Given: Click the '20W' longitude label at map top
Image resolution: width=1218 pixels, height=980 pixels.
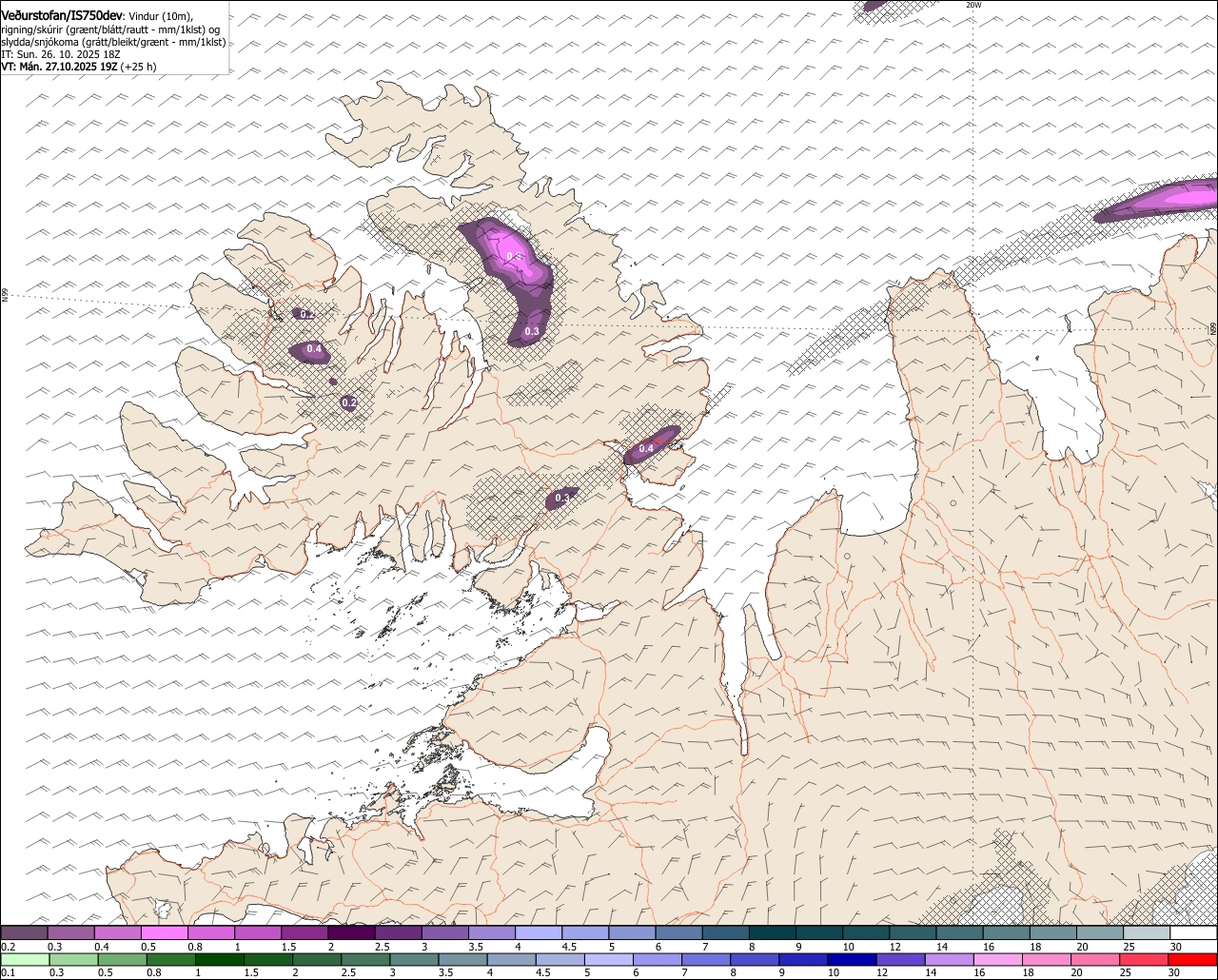Looking at the screenshot, I should tap(973, 5).
